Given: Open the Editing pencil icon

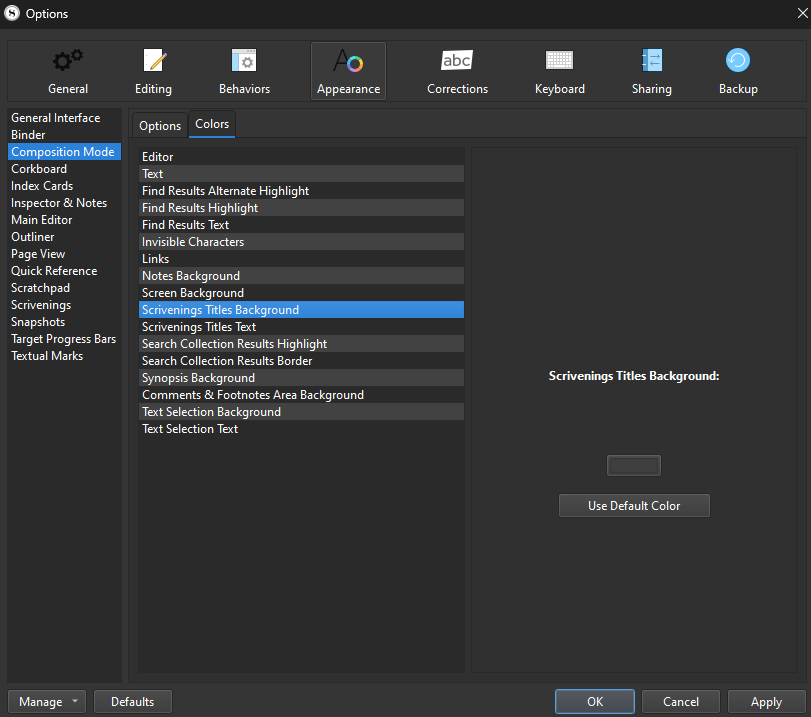Looking at the screenshot, I should (154, 61).
